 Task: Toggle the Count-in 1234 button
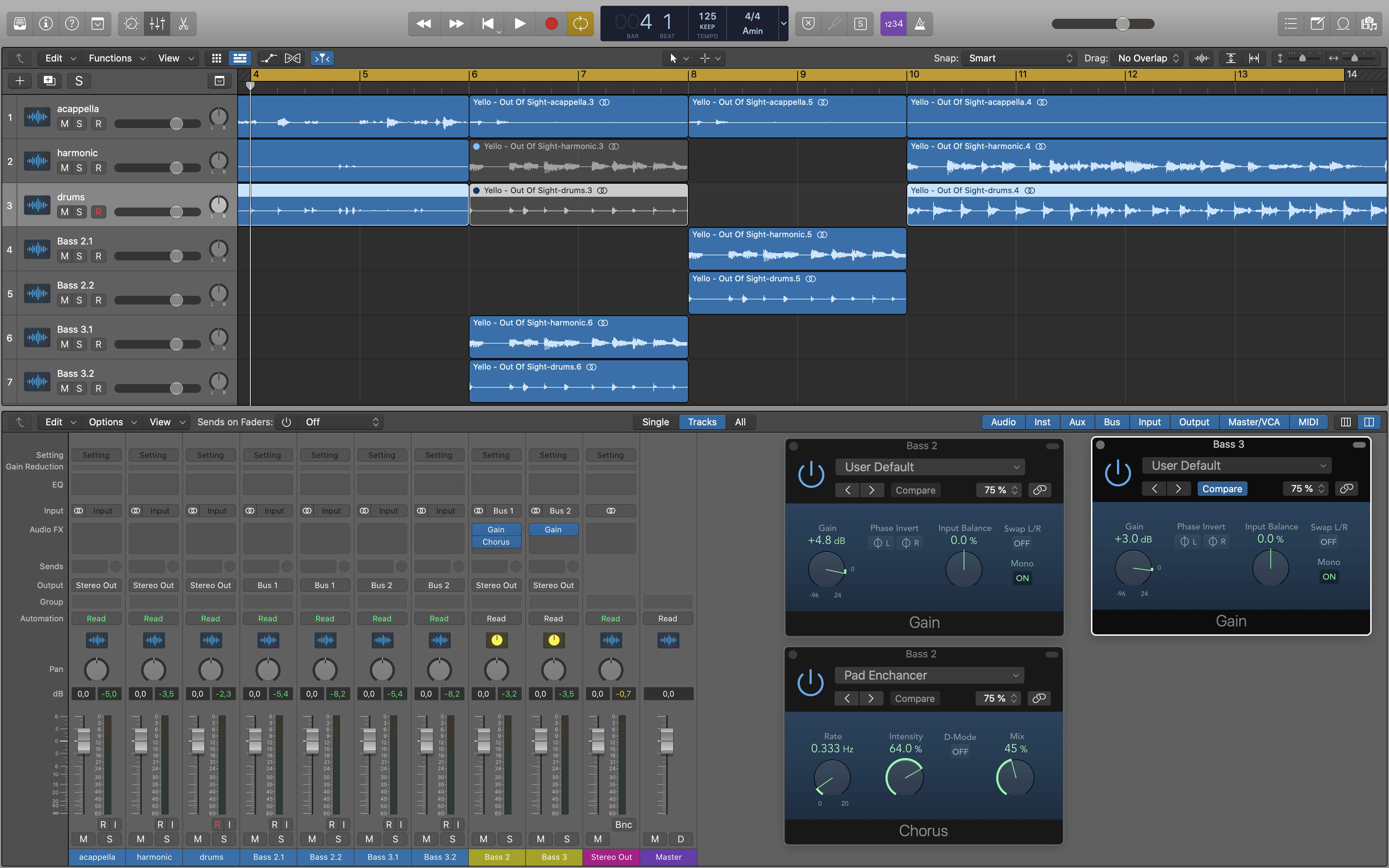[x=893, y=24]
